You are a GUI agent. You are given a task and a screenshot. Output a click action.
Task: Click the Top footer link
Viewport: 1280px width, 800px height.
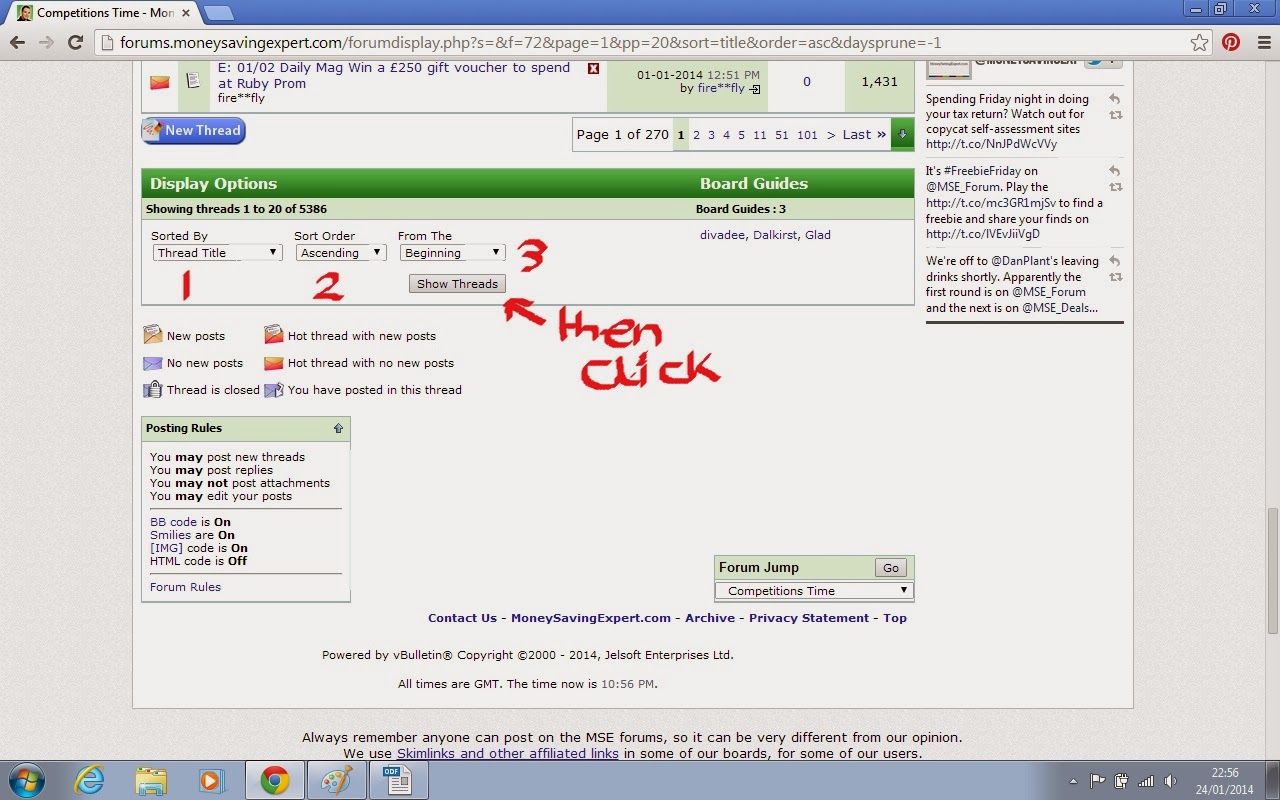895,618
